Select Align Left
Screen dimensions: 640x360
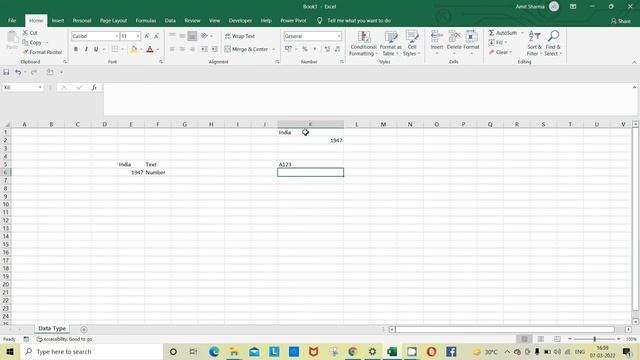click(172, 49)
